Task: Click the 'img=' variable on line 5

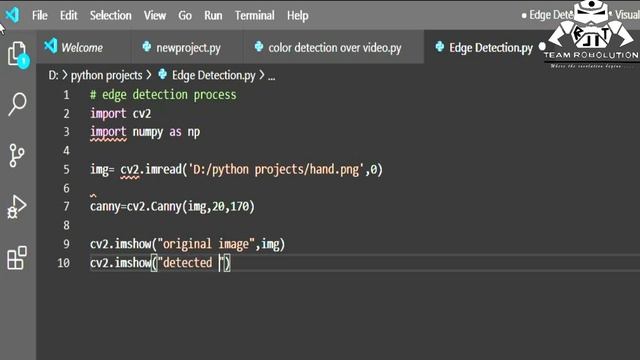Action: (102, 169)
